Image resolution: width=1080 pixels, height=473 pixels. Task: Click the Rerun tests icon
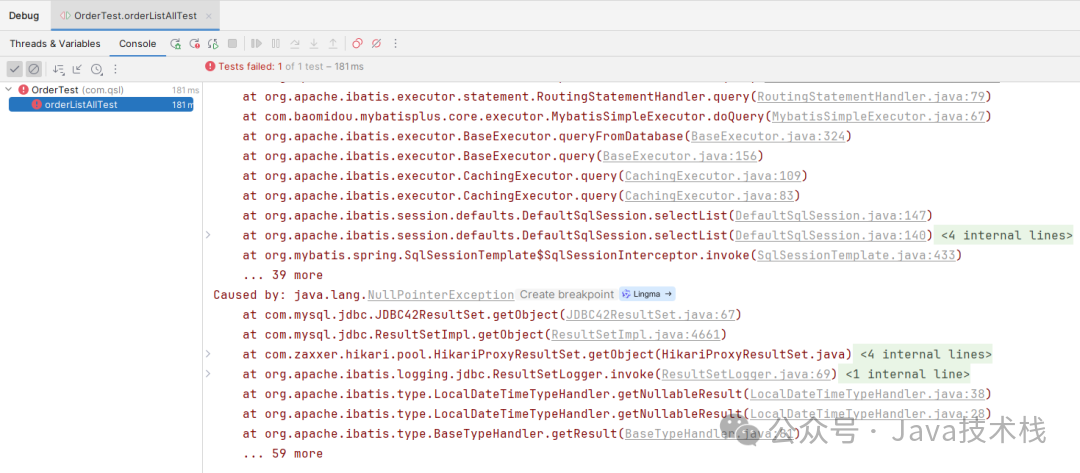[176, 43]
